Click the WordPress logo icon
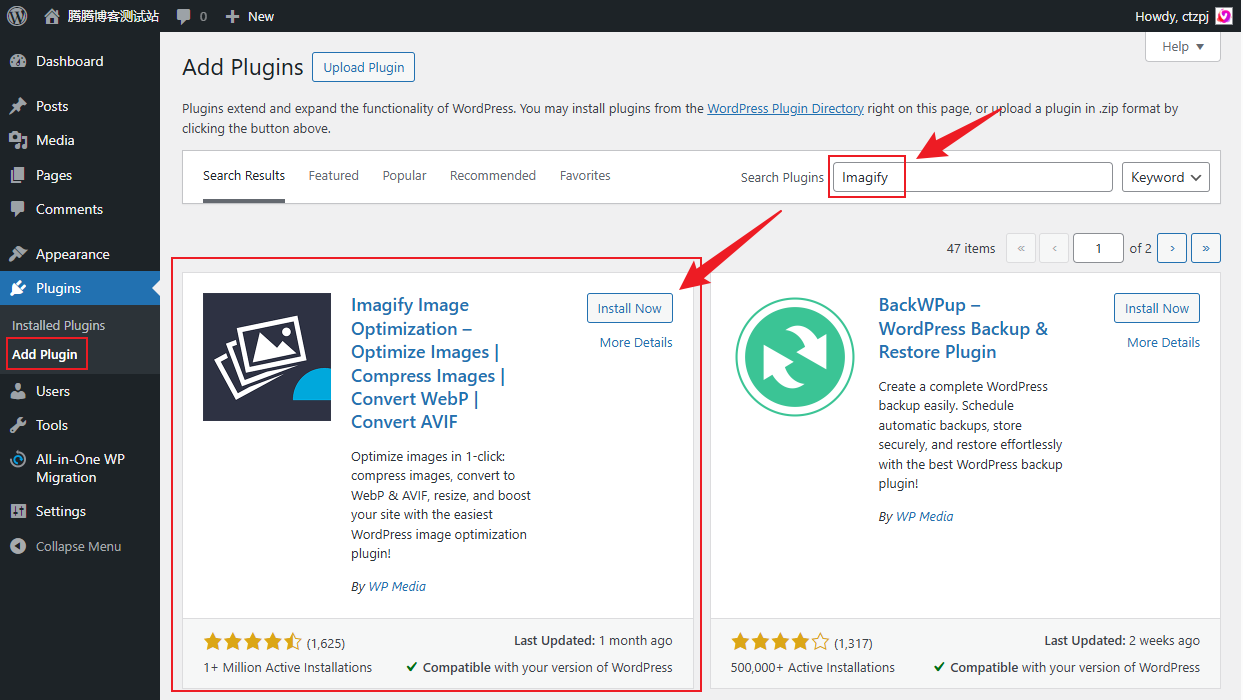 tap(17, 16)
